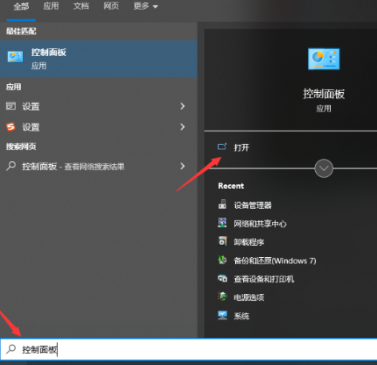Viewport: 377px width, 365px height.
Task: Click the 控制面板 icon in best match
Action: 15,57
